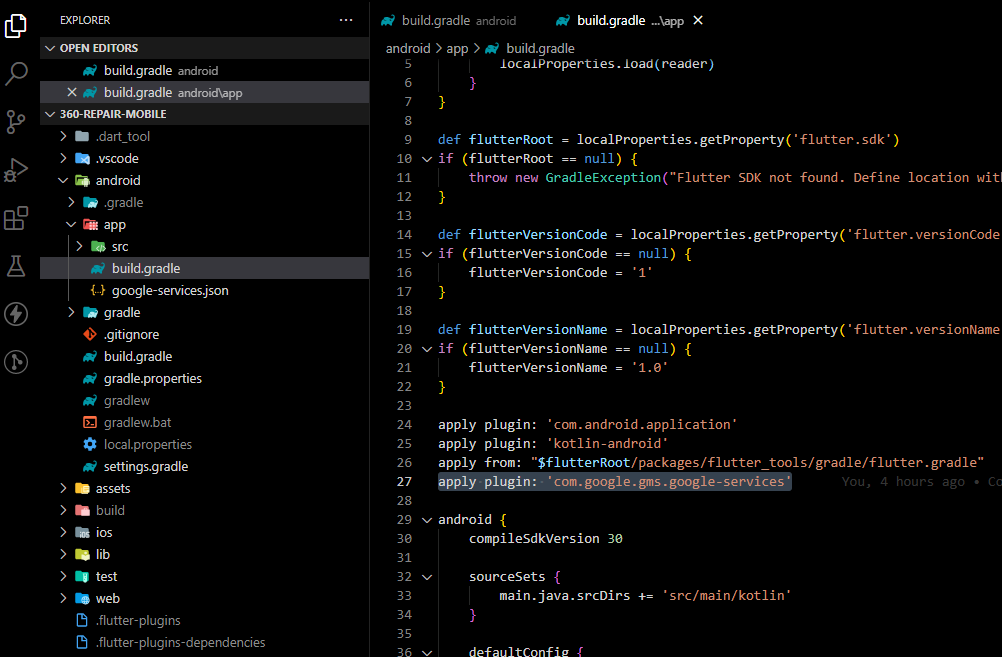Collapse the android folder in tree
Screen dimensions: 1002x657
(x=64, y=181)
